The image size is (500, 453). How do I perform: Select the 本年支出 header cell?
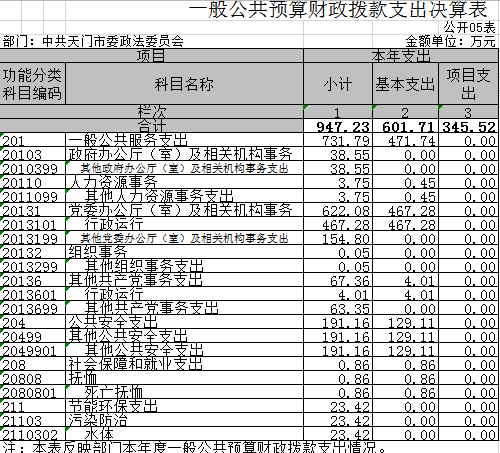coord(401,56)
